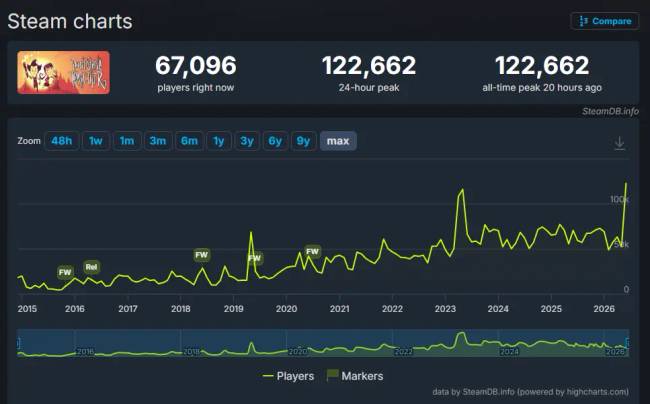Set zoom to 1y
Screen dimensions: 650x404
219,141
